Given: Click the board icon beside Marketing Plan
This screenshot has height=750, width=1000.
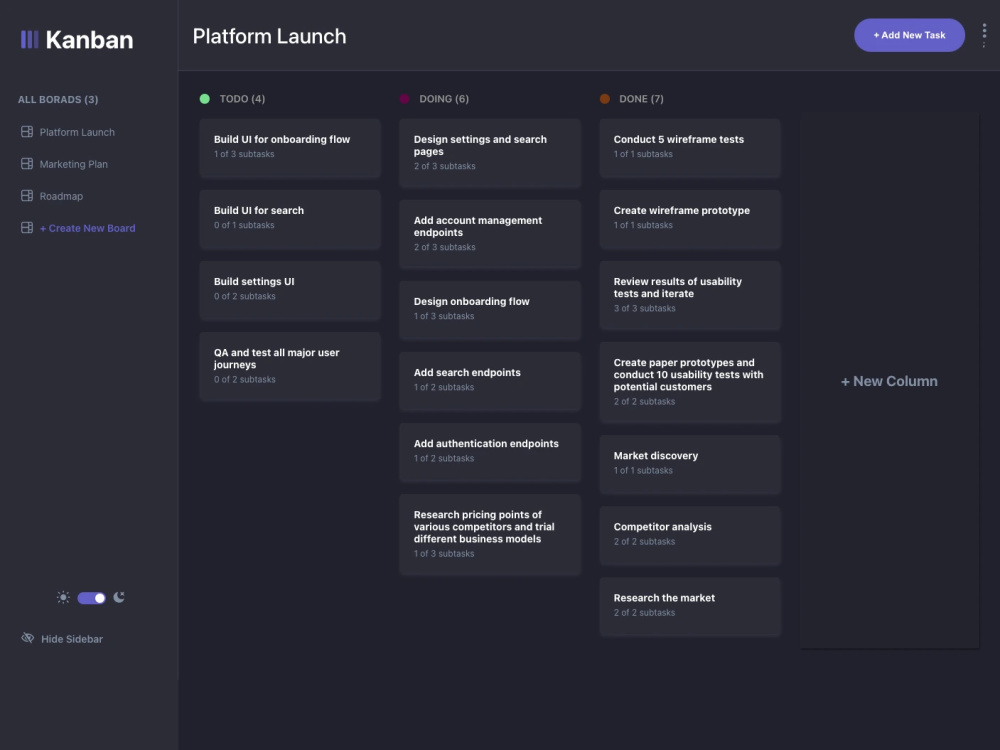Looking at the screenshot, I should [x=27, y=163].
